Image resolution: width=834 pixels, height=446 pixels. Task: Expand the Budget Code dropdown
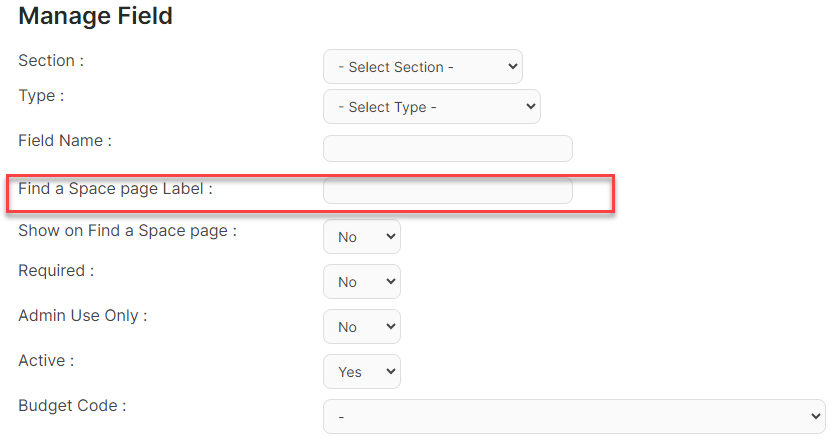[574, 417]
